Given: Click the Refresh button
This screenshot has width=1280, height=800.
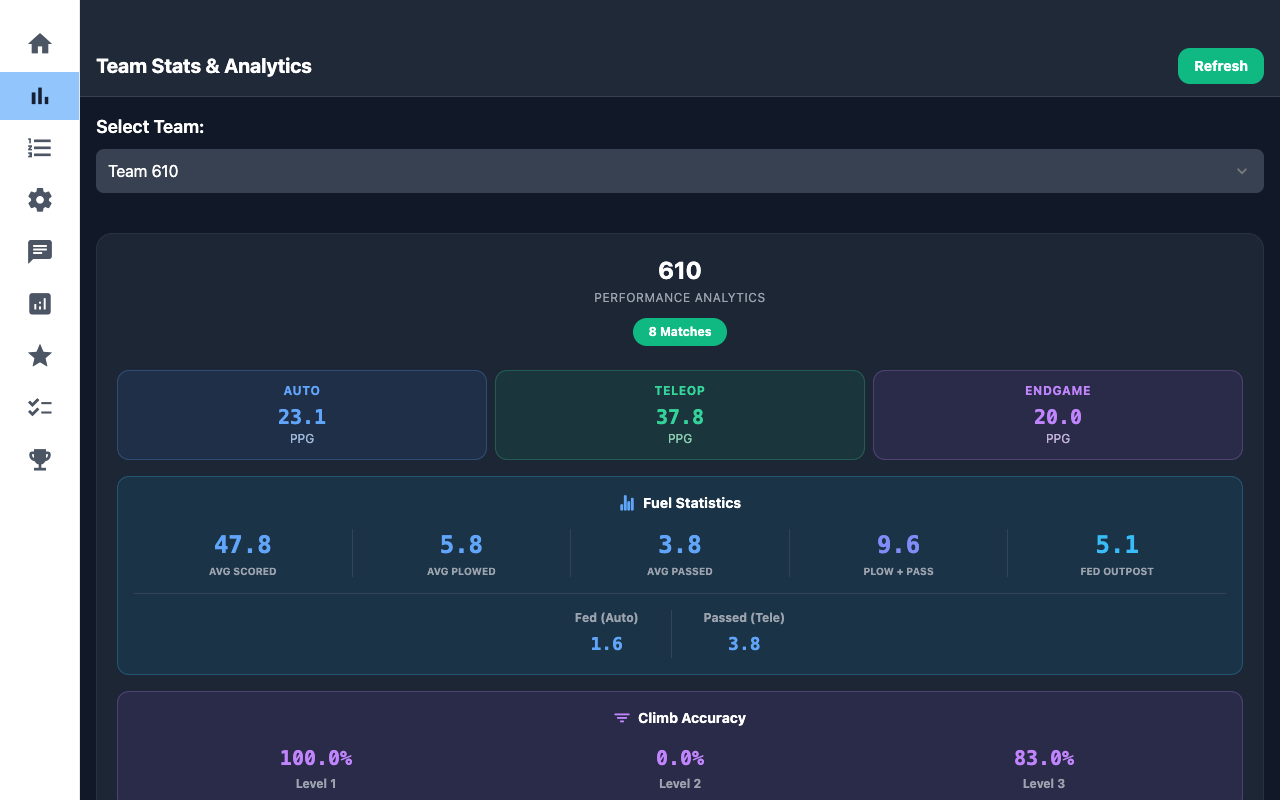Looking at the screenshot, I should (1221, 66).
